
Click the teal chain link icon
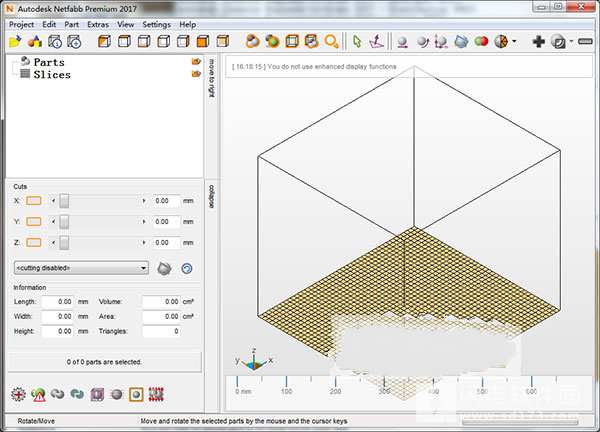tap(77, 394)
